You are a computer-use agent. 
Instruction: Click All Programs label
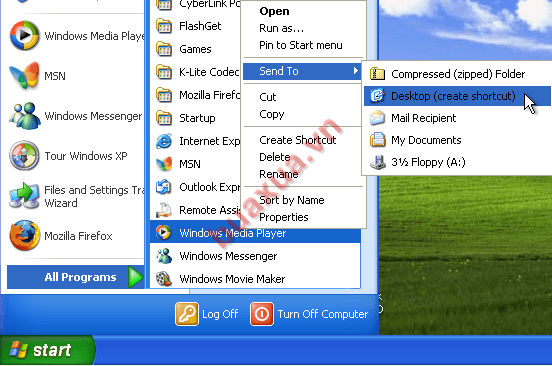(x=80, y=277)
